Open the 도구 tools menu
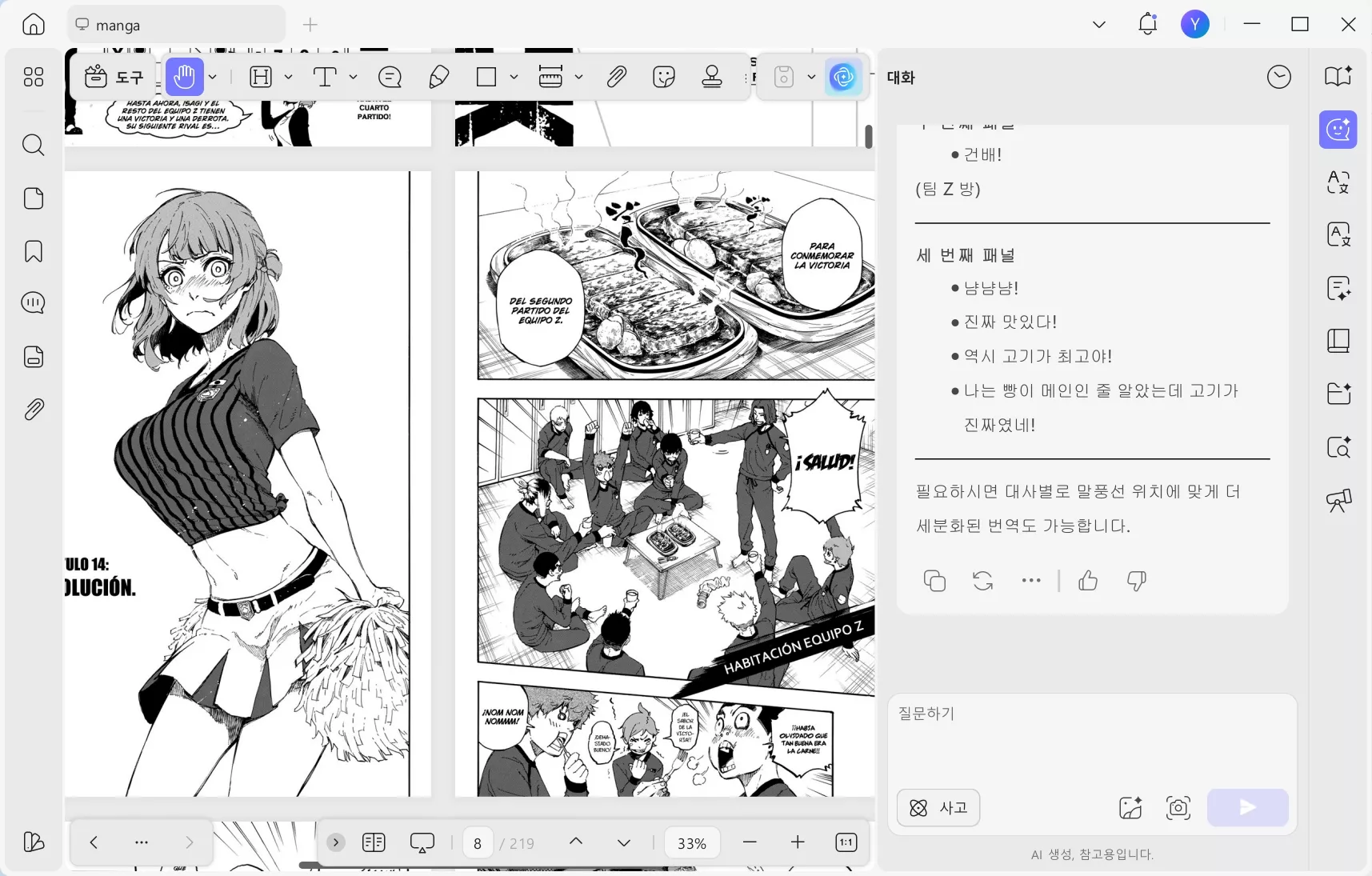1372x876 pixels. pos(114,77)
